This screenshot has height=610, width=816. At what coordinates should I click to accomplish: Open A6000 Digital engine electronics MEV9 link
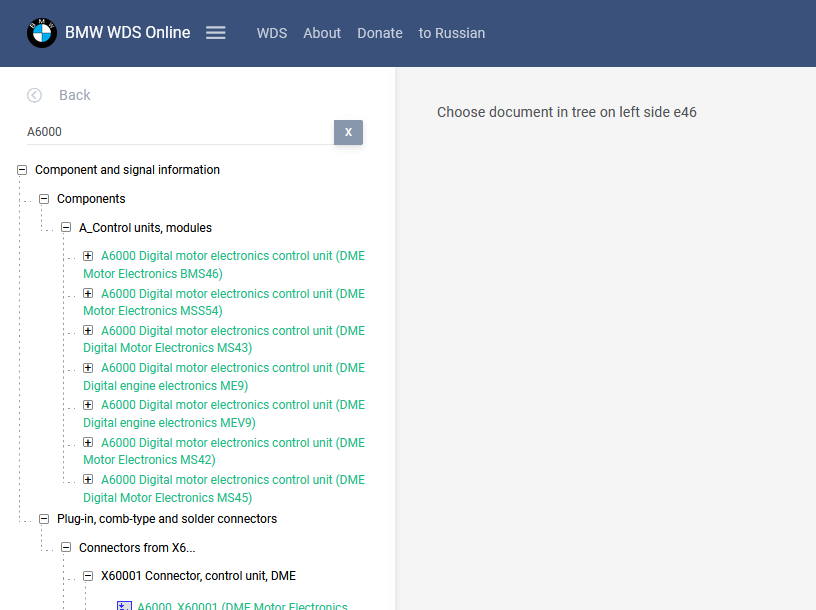(x=224, y=413)
